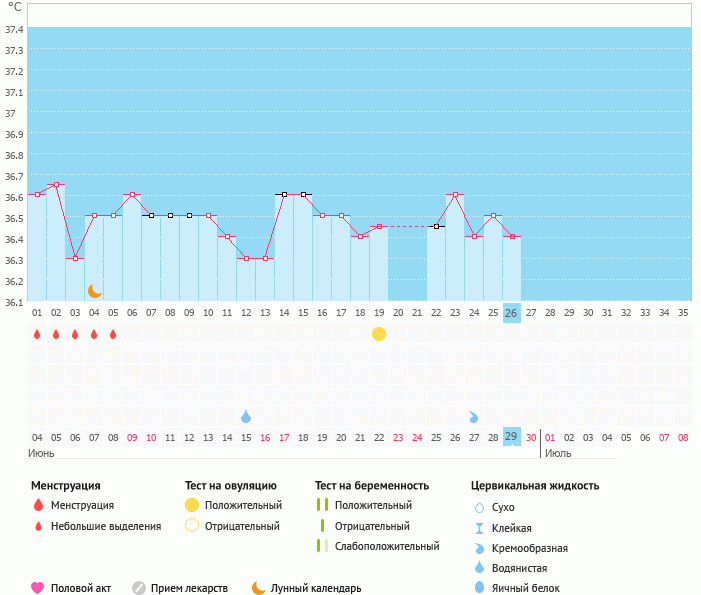Click the watery fluid drop on day 12
The height and width of the screenshot is (595, 701).
tap(246, 416)
